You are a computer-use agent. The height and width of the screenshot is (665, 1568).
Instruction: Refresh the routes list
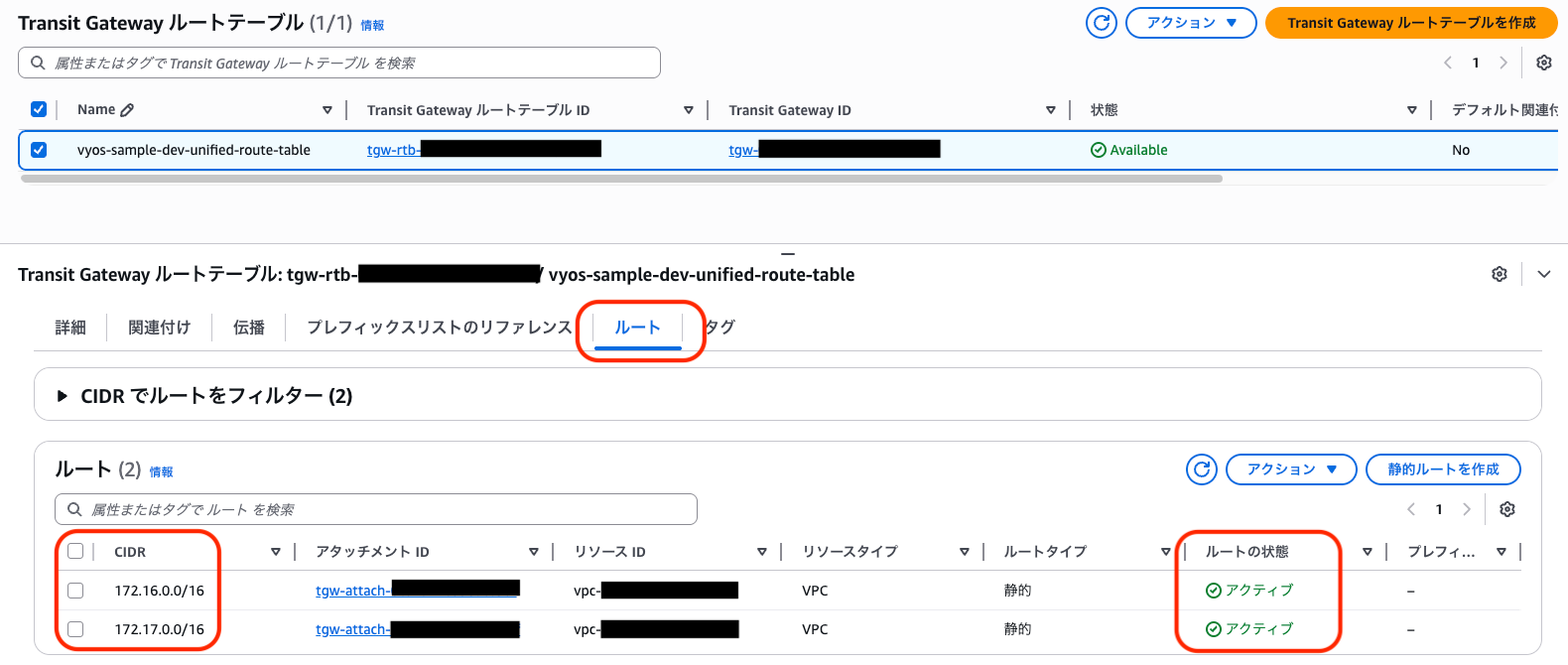1202,469
